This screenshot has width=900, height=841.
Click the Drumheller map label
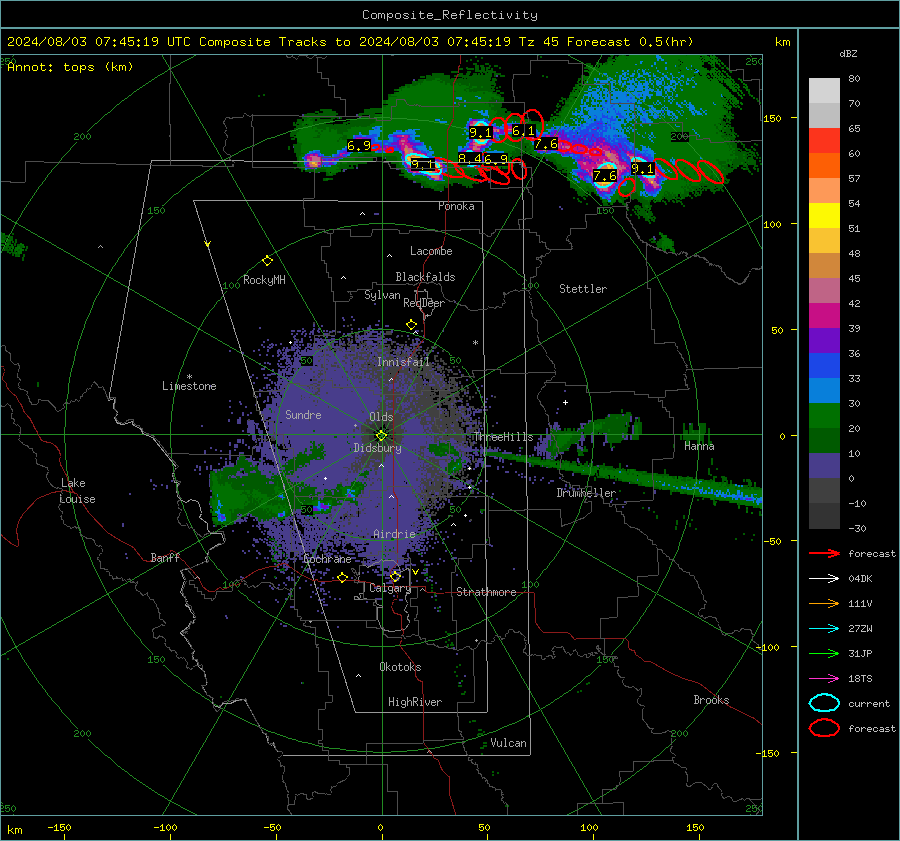click(585, 493)
